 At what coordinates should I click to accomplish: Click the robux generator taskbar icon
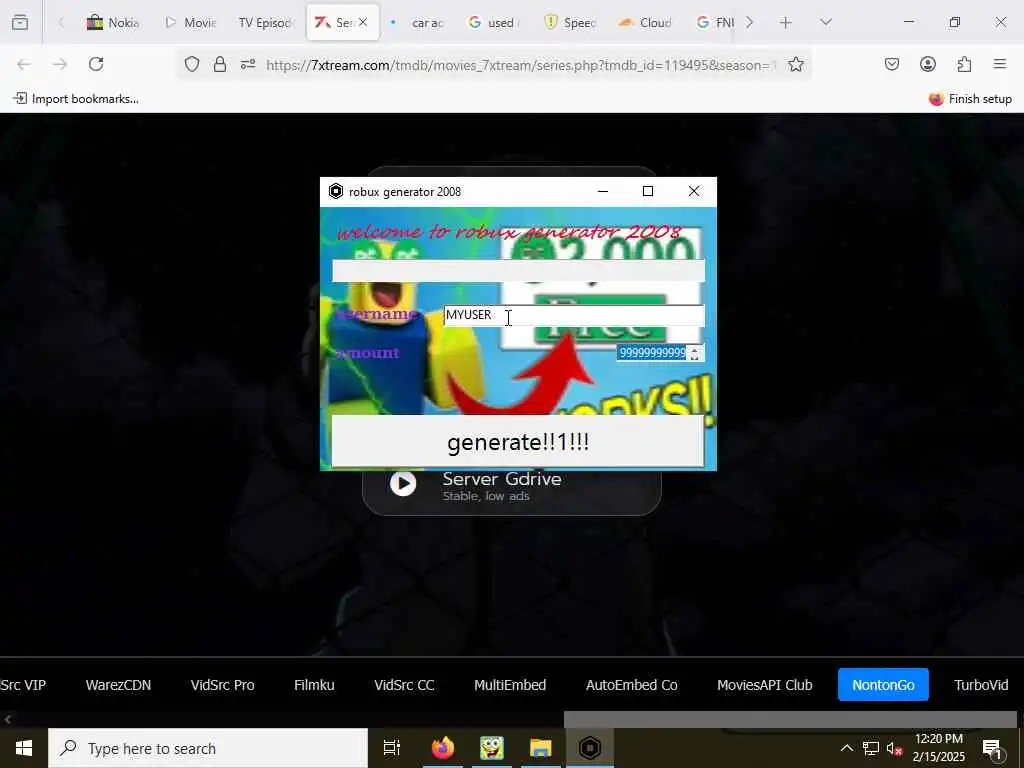click(x=590, y=748)
